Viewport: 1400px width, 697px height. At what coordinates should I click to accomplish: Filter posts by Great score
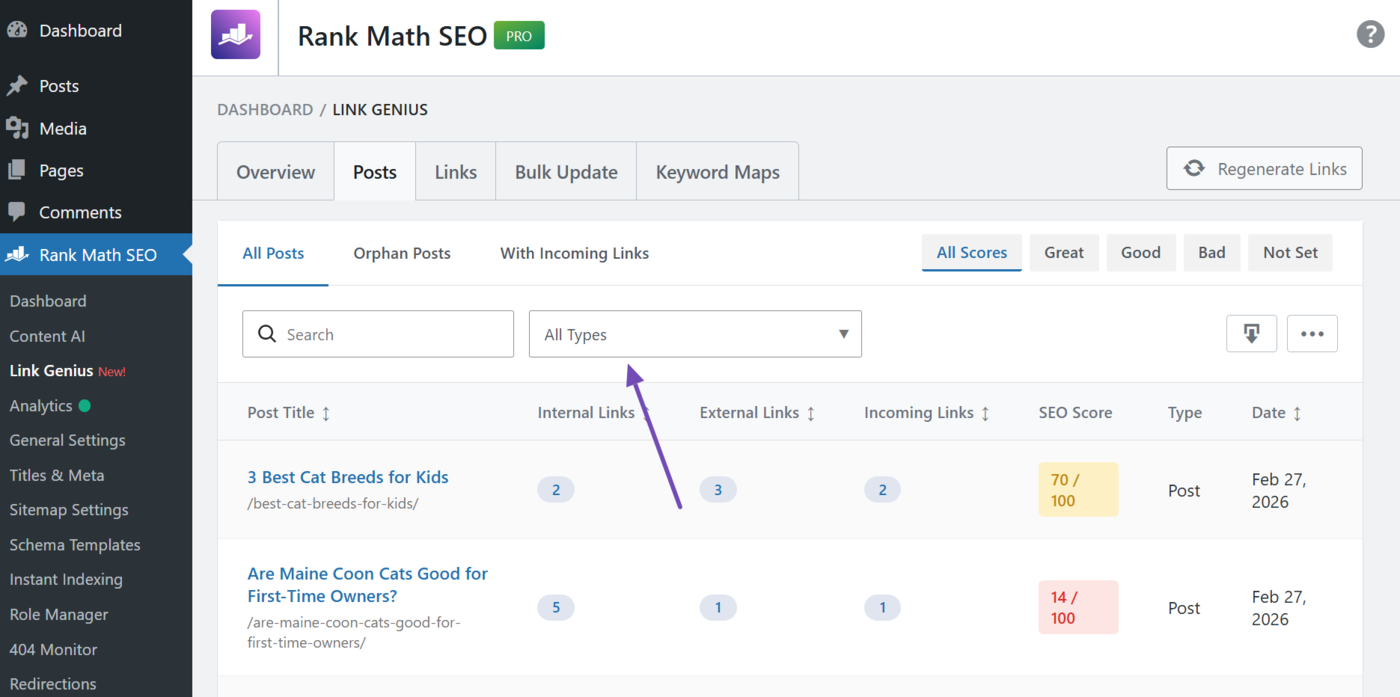click(1063, 253)
